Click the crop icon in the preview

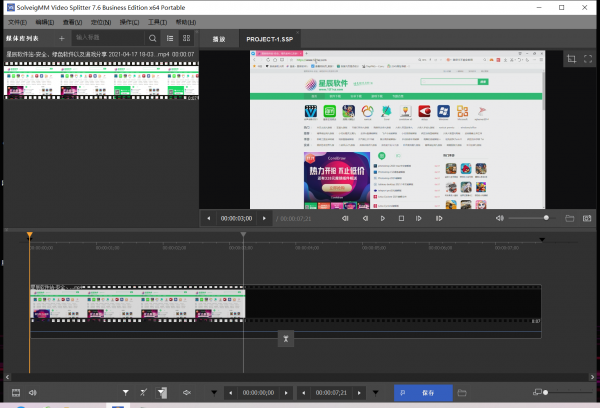571,59
